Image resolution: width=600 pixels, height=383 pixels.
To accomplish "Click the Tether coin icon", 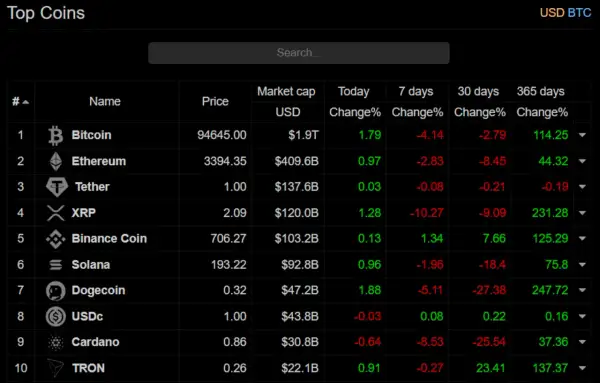I will pos(57,187).
